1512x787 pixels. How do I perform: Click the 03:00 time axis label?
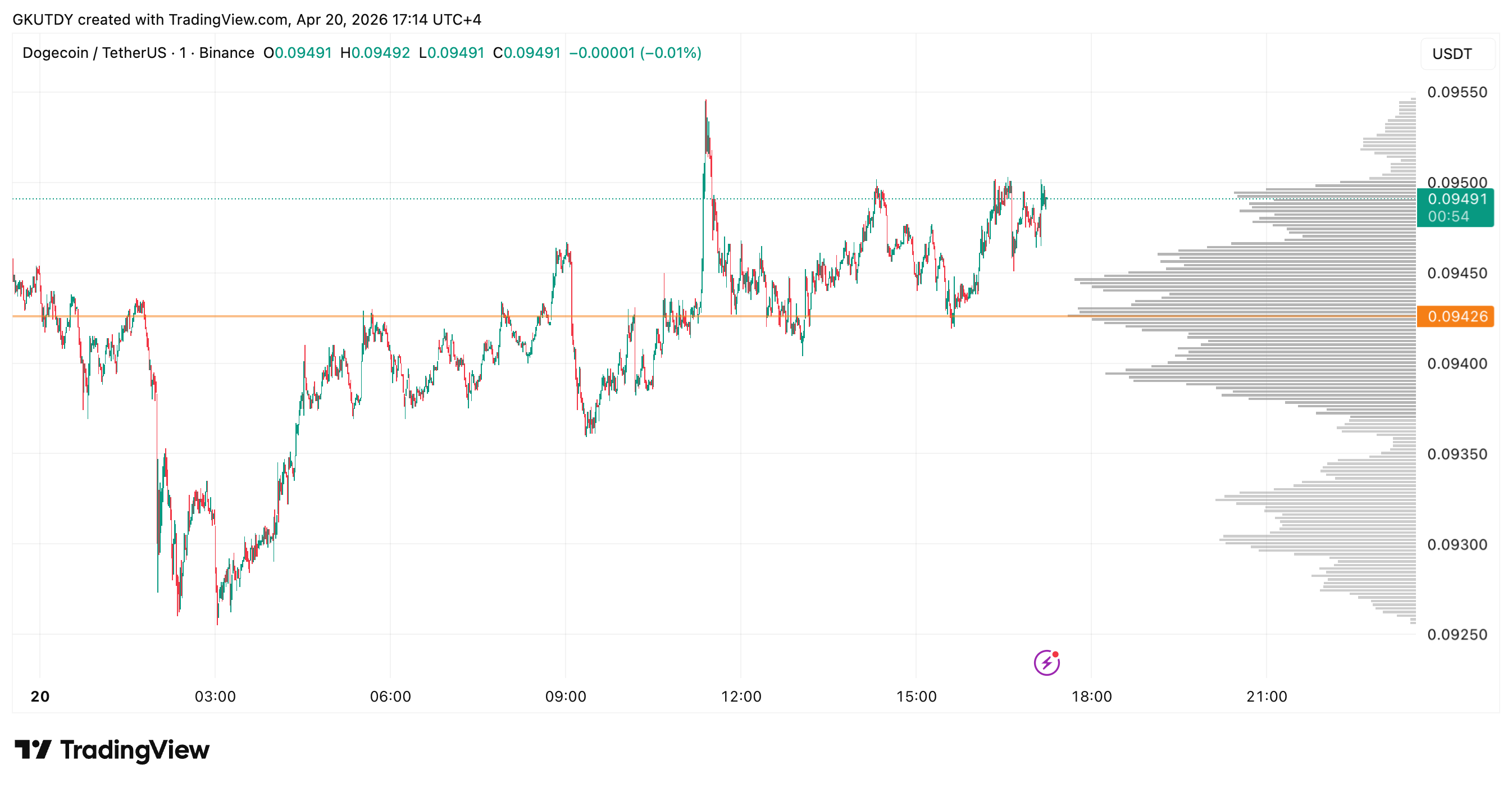tap(215, 696)
